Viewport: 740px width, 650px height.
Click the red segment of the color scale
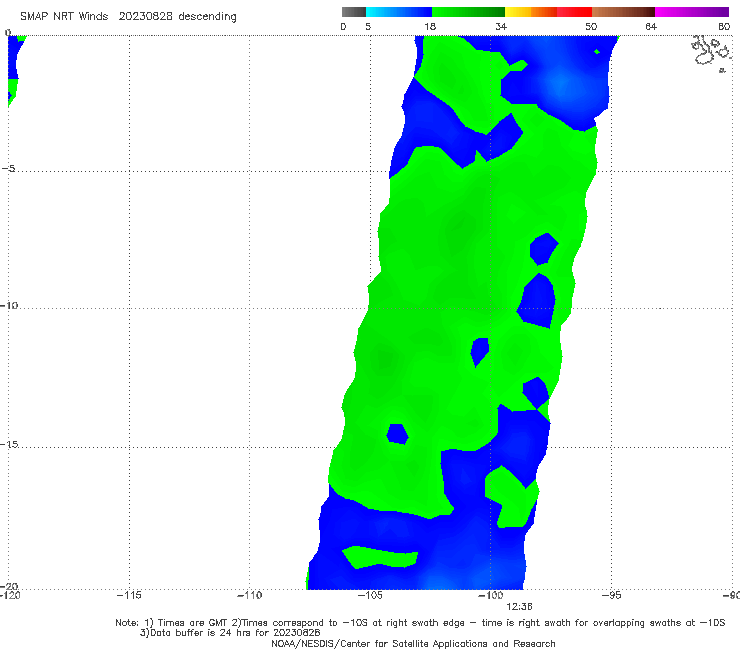click(574, 12)
